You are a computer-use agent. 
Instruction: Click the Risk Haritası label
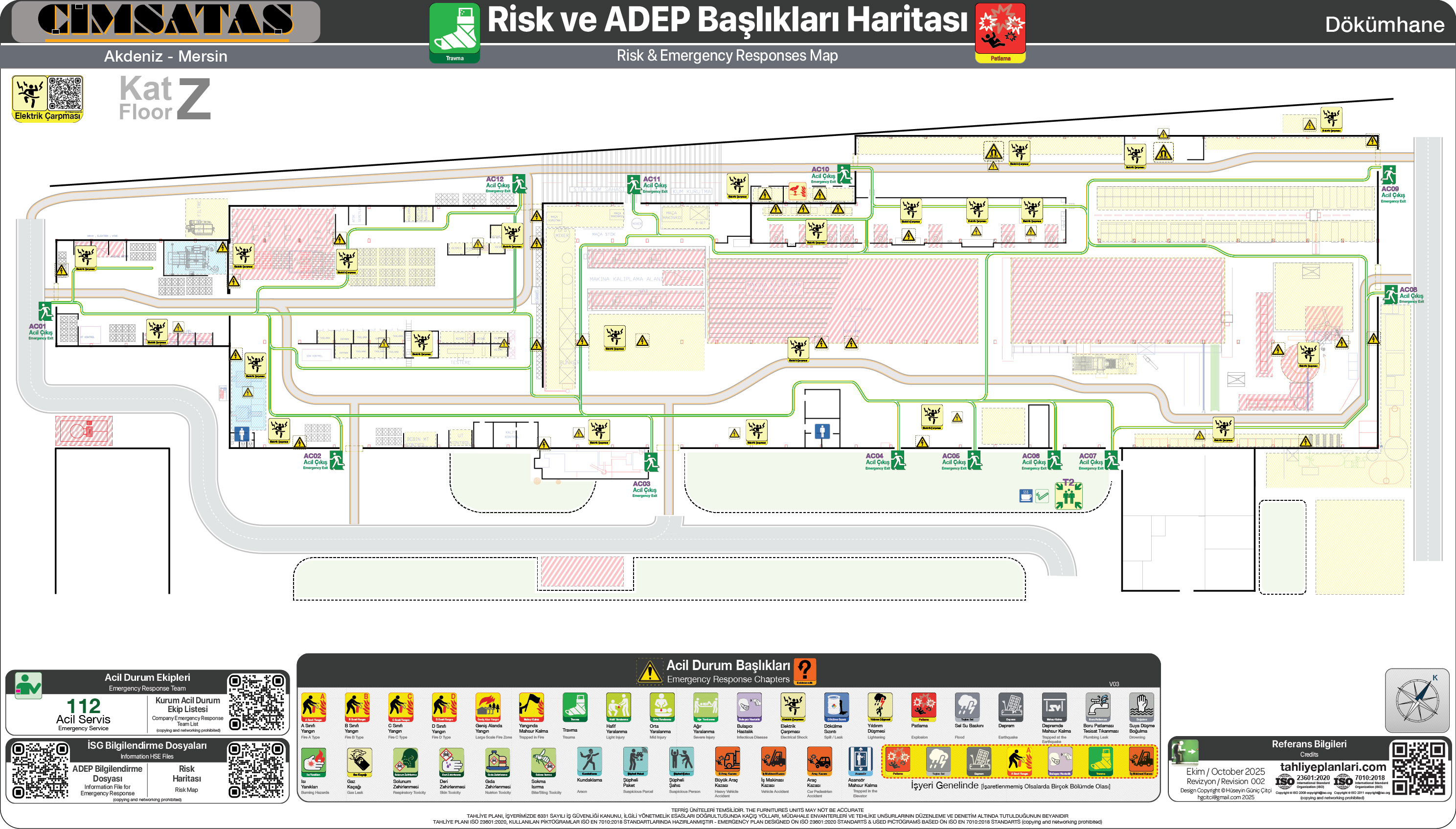[x=186, y=773]
